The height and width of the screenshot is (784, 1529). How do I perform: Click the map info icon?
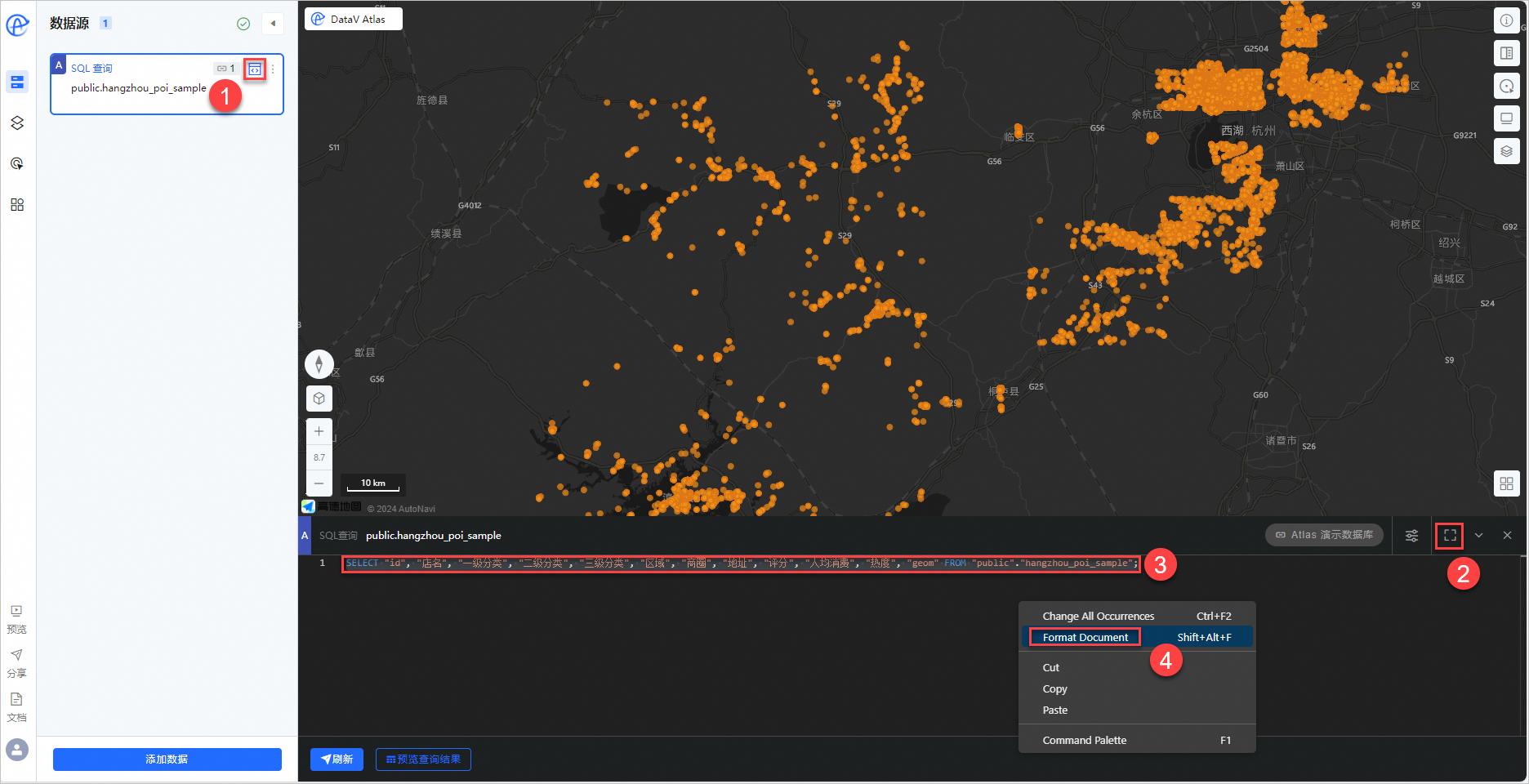(1507, 20)
